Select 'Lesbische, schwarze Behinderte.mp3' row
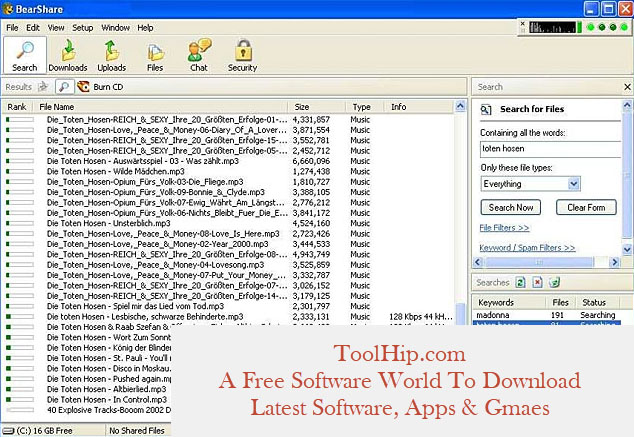Image resolution: width=634 pixels, height=437 pixels. coord(229,317)
